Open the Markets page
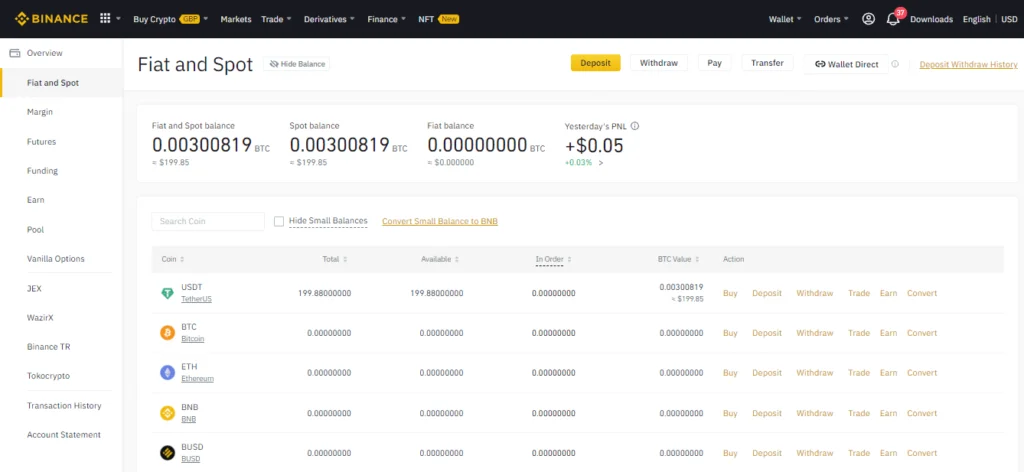This screenshot has width=1024, height=472. (236, 19)
